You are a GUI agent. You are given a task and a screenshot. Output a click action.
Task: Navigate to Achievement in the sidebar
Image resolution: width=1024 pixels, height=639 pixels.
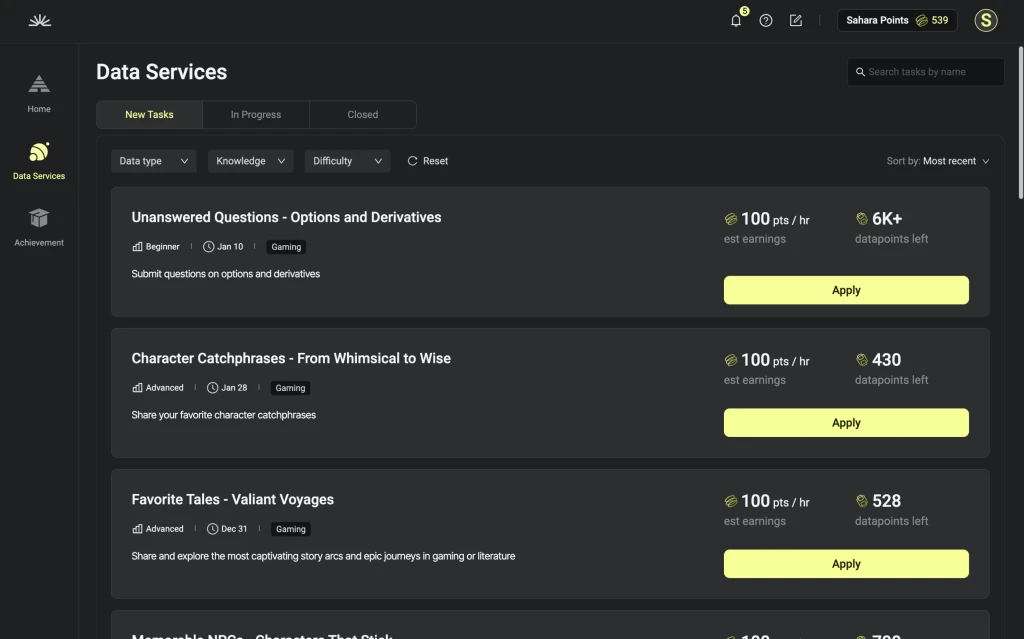coord(38,226)
